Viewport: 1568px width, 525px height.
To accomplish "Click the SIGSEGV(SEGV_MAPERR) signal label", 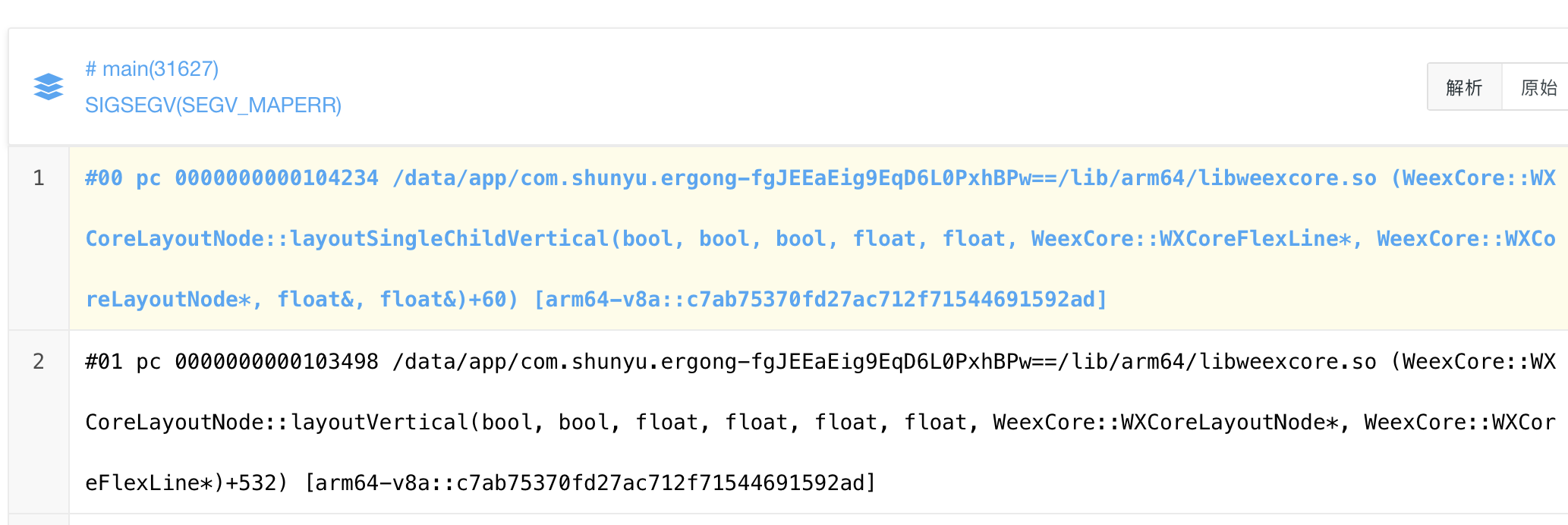I will click(x=213, y=105).
